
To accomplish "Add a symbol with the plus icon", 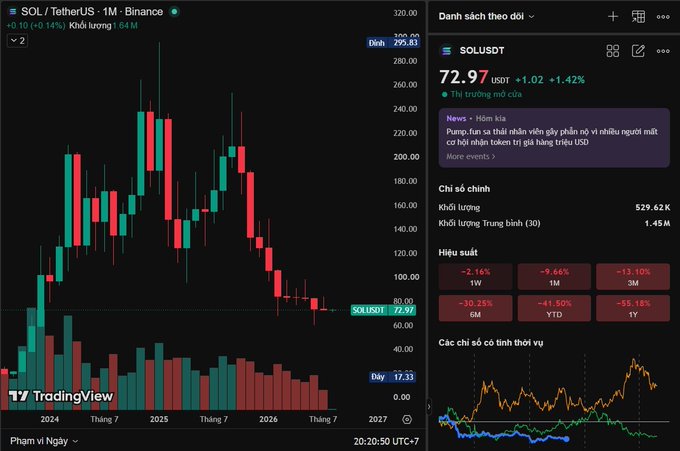I will (613, 17).
